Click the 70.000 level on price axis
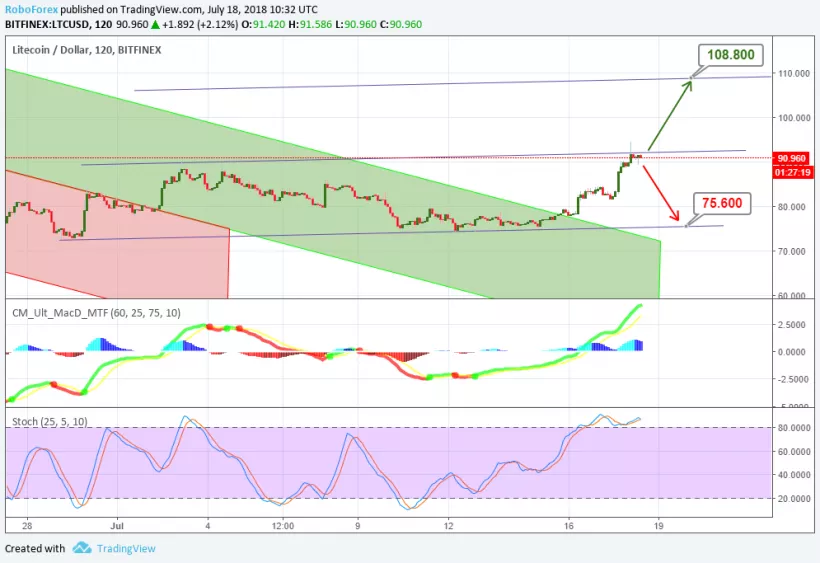 click(793, 251)
